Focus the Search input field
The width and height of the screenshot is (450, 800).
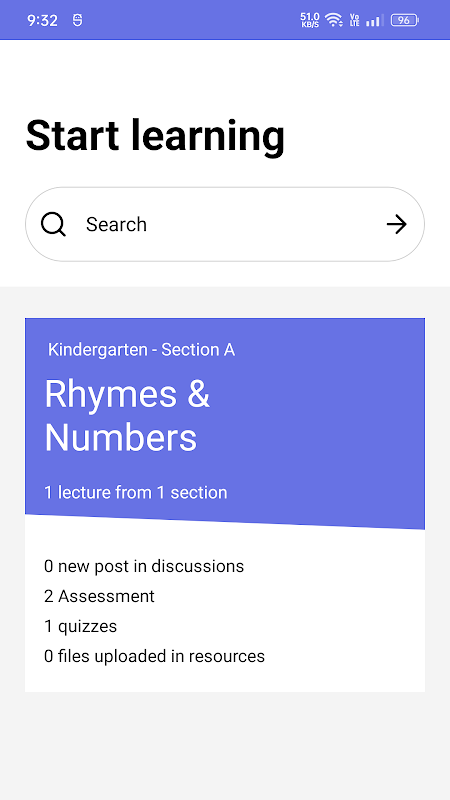[x=225, y=224]
